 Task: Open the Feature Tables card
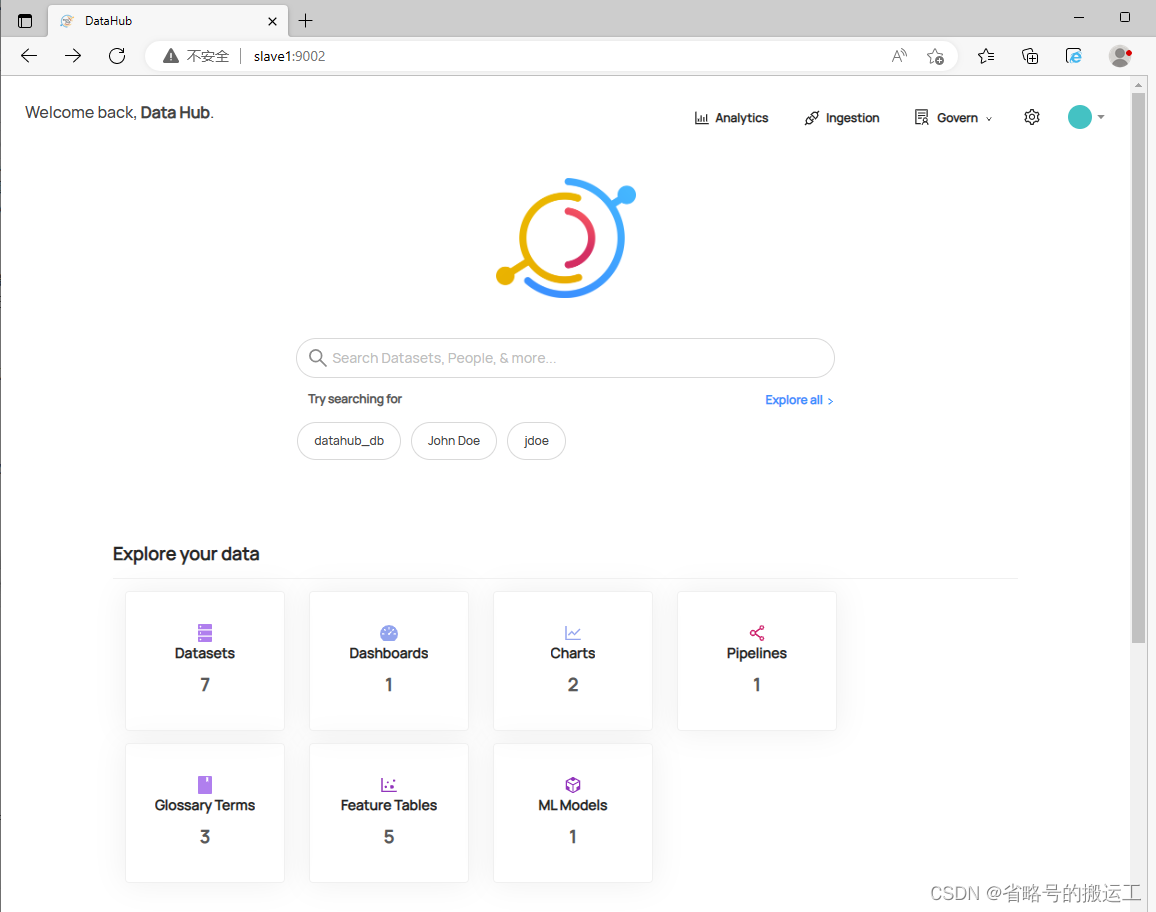coord(389,812)
